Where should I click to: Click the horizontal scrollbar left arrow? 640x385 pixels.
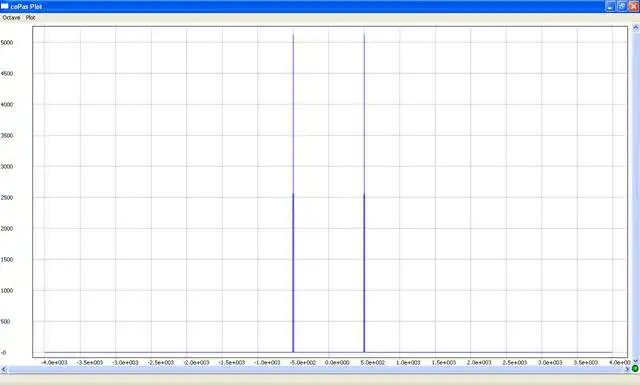click(4, 369)
